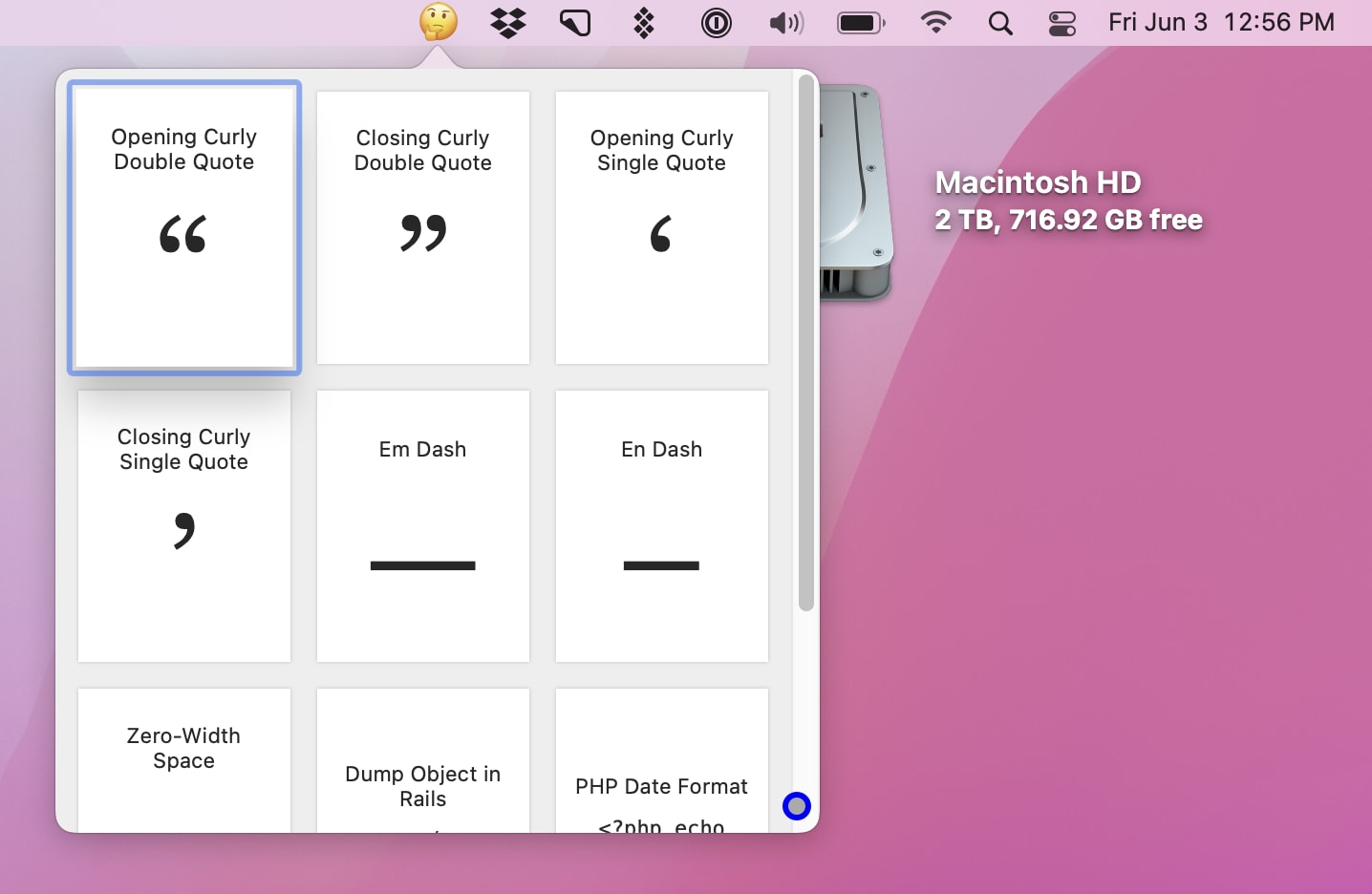Select the Closing Curly Double Quote snippet
Screen dimensions: 1372x894
tap(423, 227)
